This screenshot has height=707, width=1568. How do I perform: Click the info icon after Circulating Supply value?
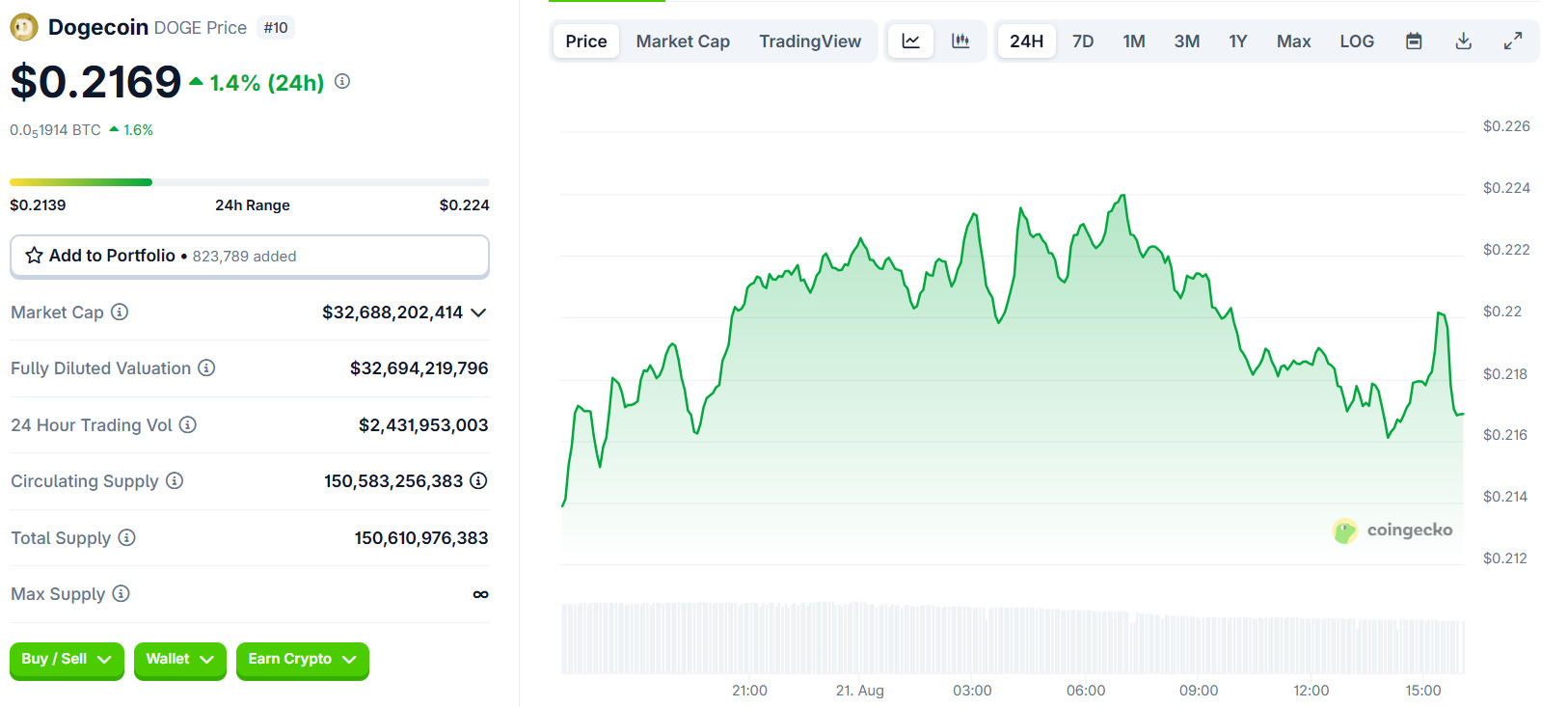click(x=478, y=480)
